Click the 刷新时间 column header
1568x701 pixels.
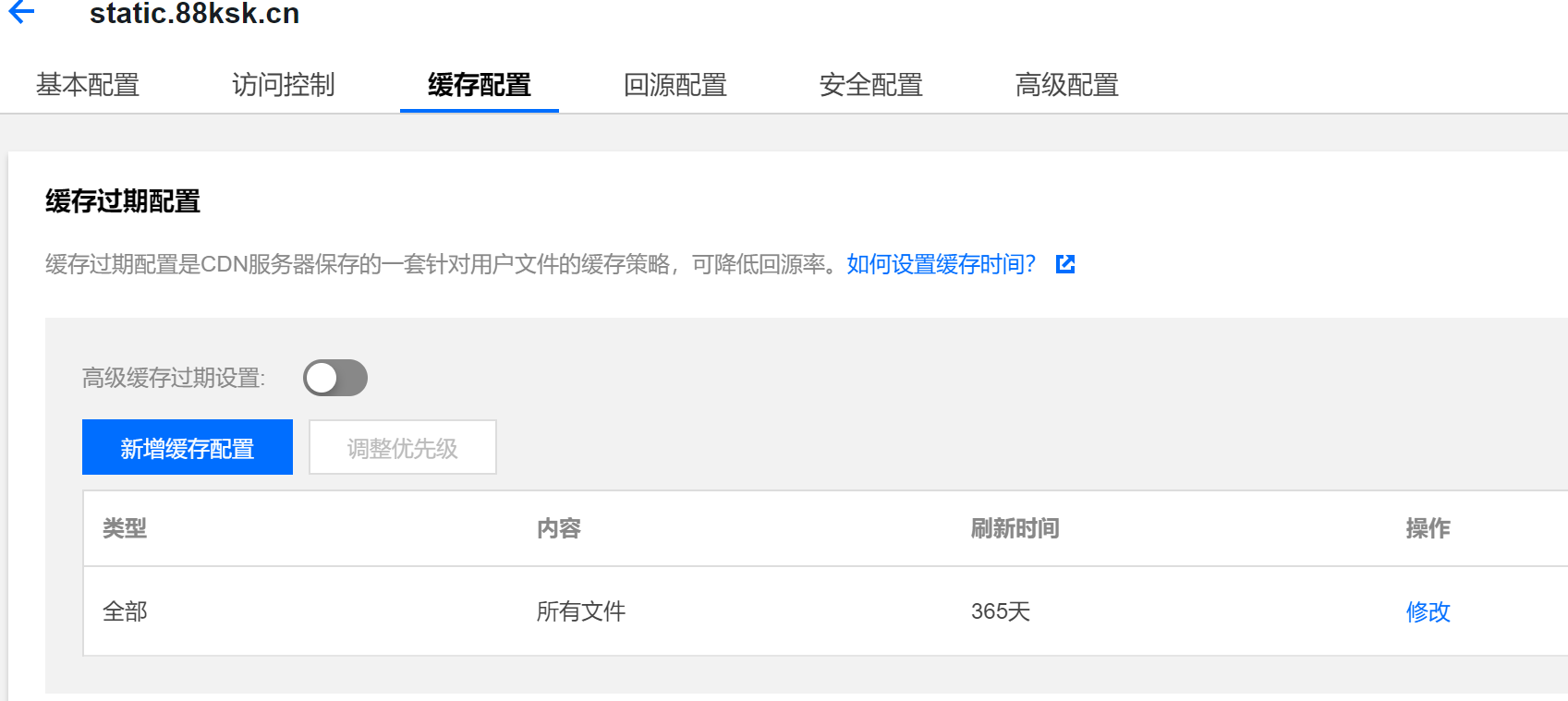pyautogui.click(x=1015, y=528)
